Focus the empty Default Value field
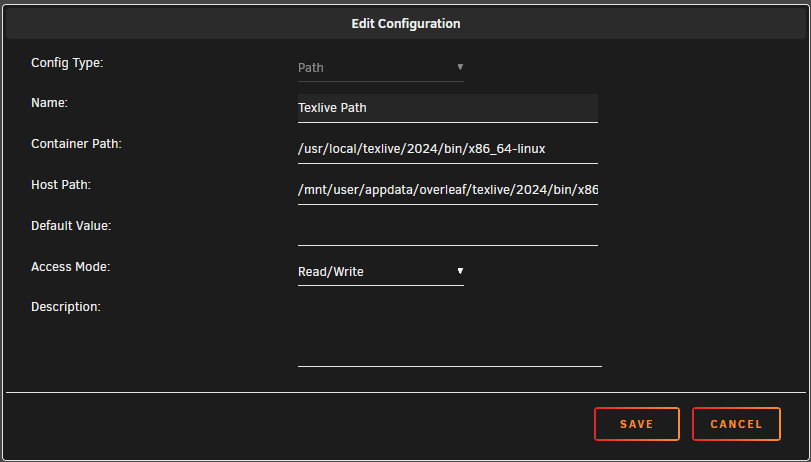The width and height of the screenshot is (811, 462). [x=448, y=231]
